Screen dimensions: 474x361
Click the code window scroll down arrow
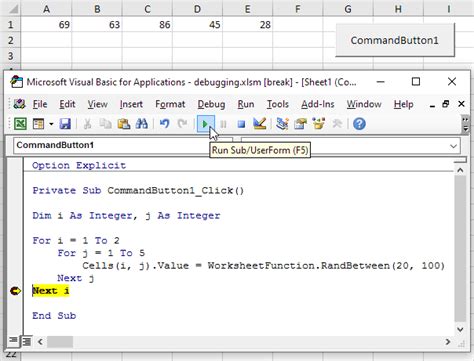click(460, 330)
